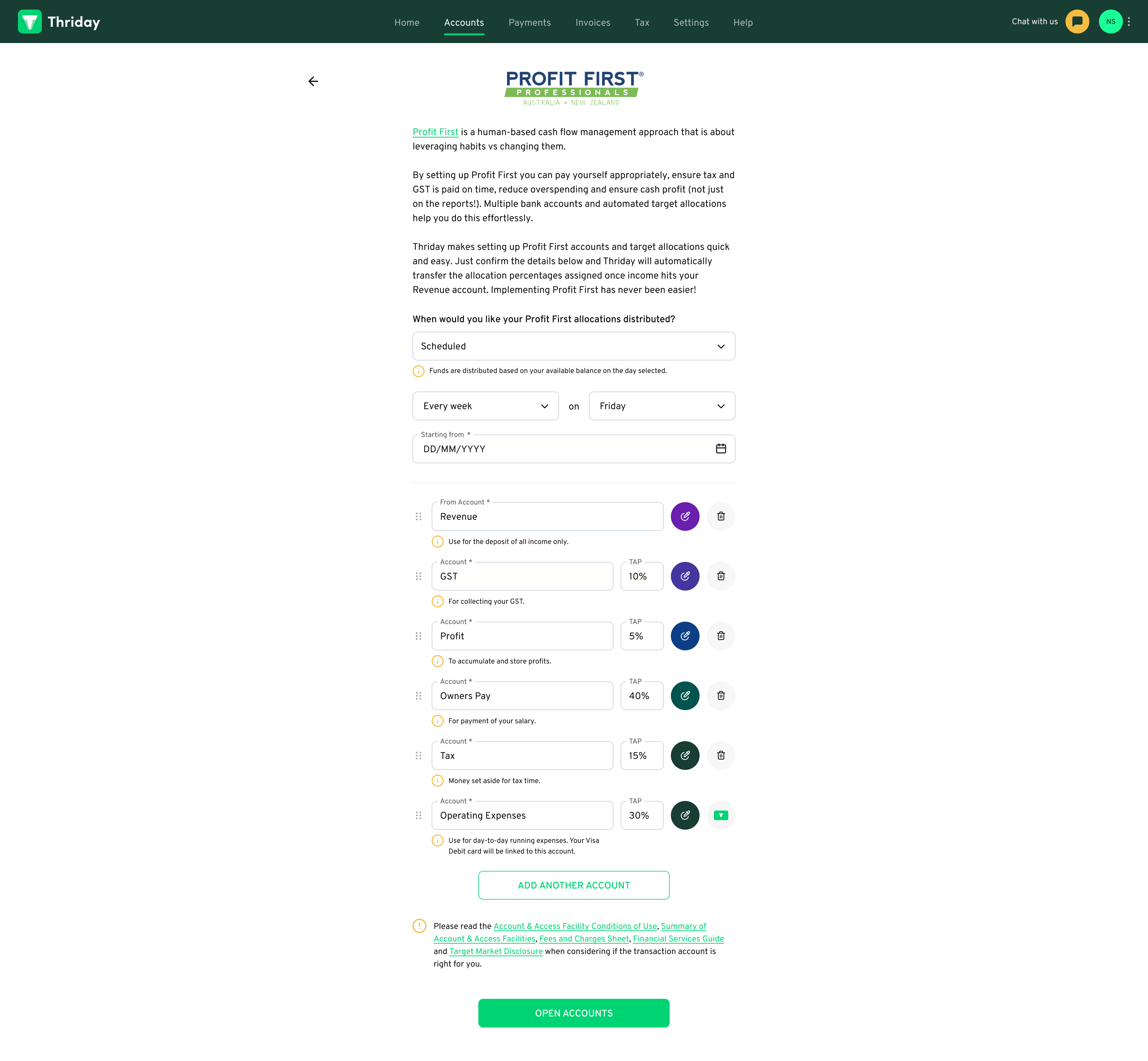Open the three-dot menu beside avatar
This screenshot has height=1061, width=1148.
[1129, 22]
